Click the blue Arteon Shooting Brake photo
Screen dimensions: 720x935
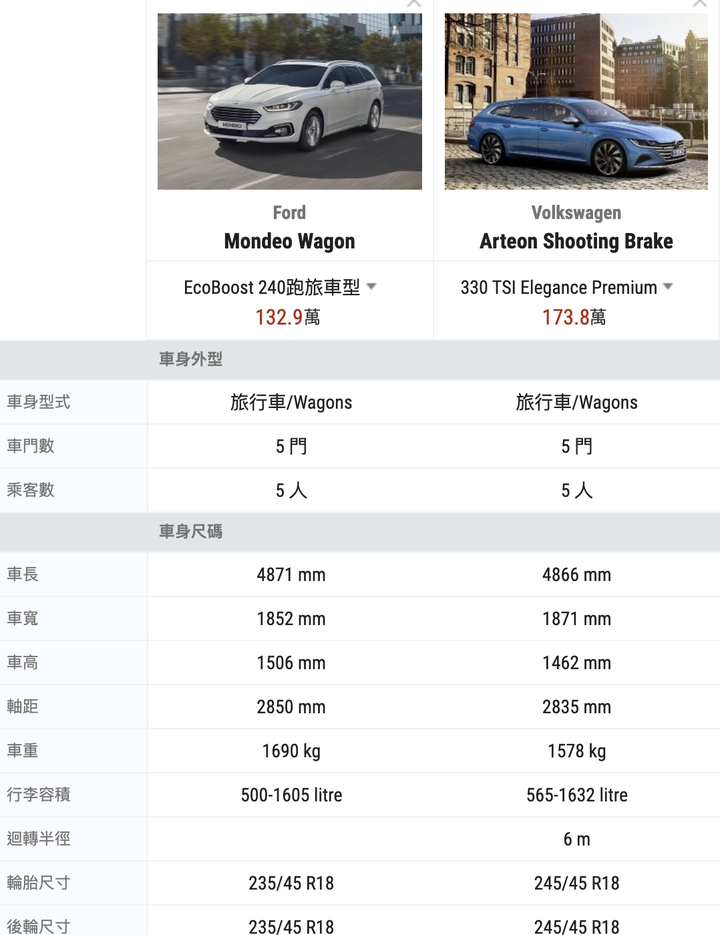[x=576, y=101]
